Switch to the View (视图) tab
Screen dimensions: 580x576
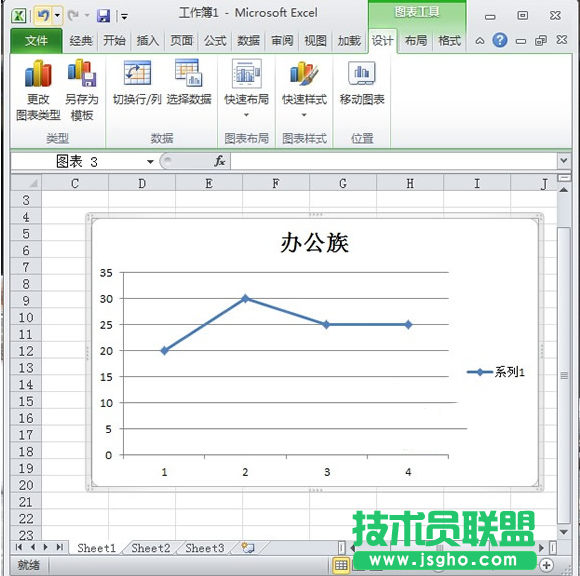(x=315, y=41)
